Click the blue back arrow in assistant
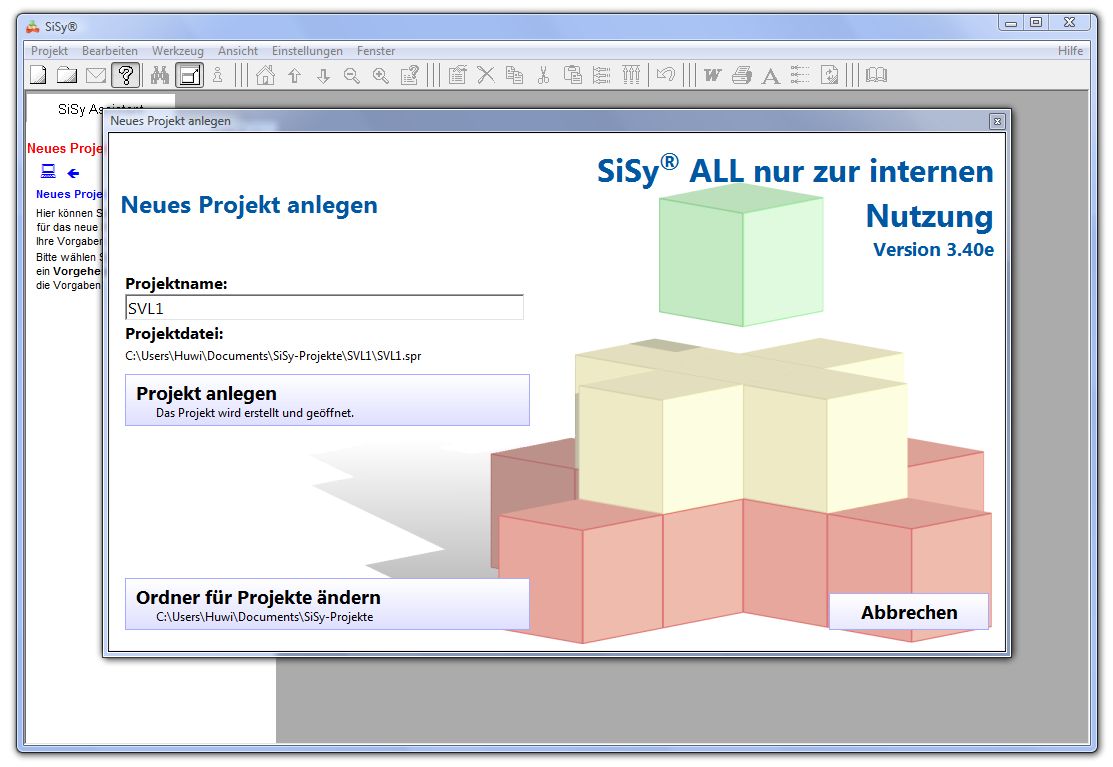The image size is (1113, 767). click(73, 173)
